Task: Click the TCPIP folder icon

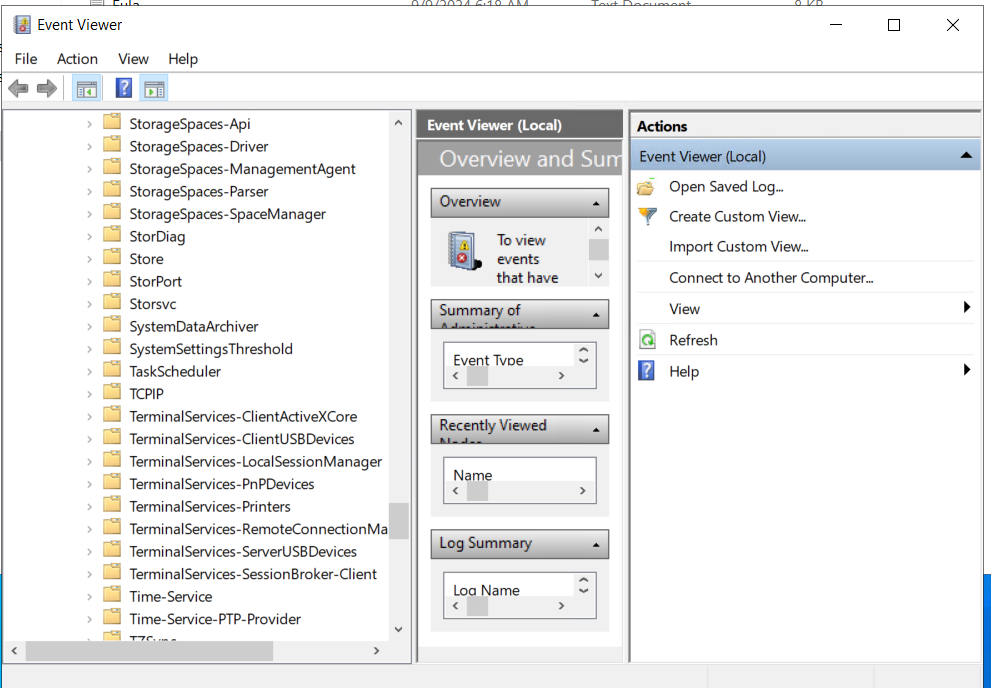Action: pyautogui.click(x=112, y=392)
